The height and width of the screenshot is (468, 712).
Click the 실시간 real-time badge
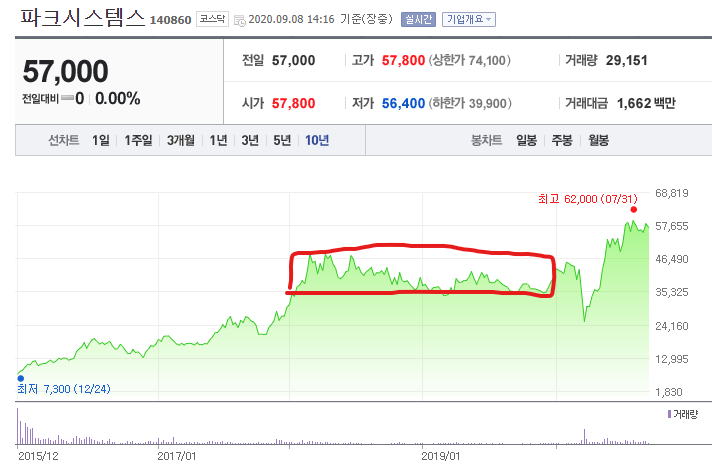pyautogui.click(x=418, y=20)
